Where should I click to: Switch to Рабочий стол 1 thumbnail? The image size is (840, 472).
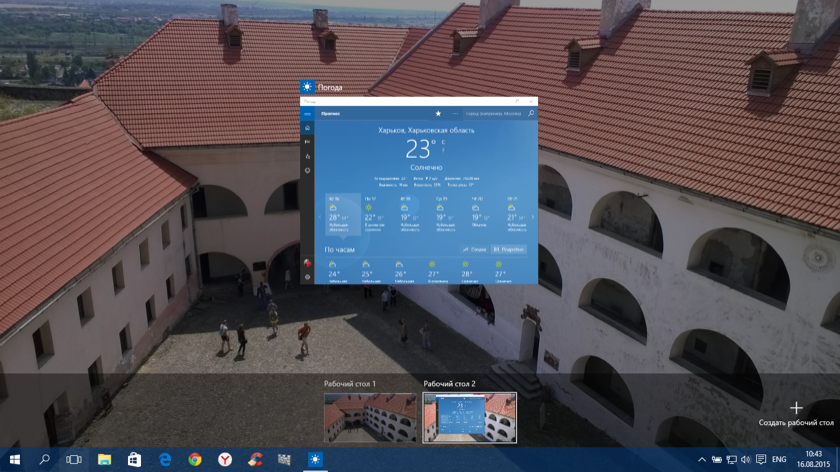coord(370,417)
